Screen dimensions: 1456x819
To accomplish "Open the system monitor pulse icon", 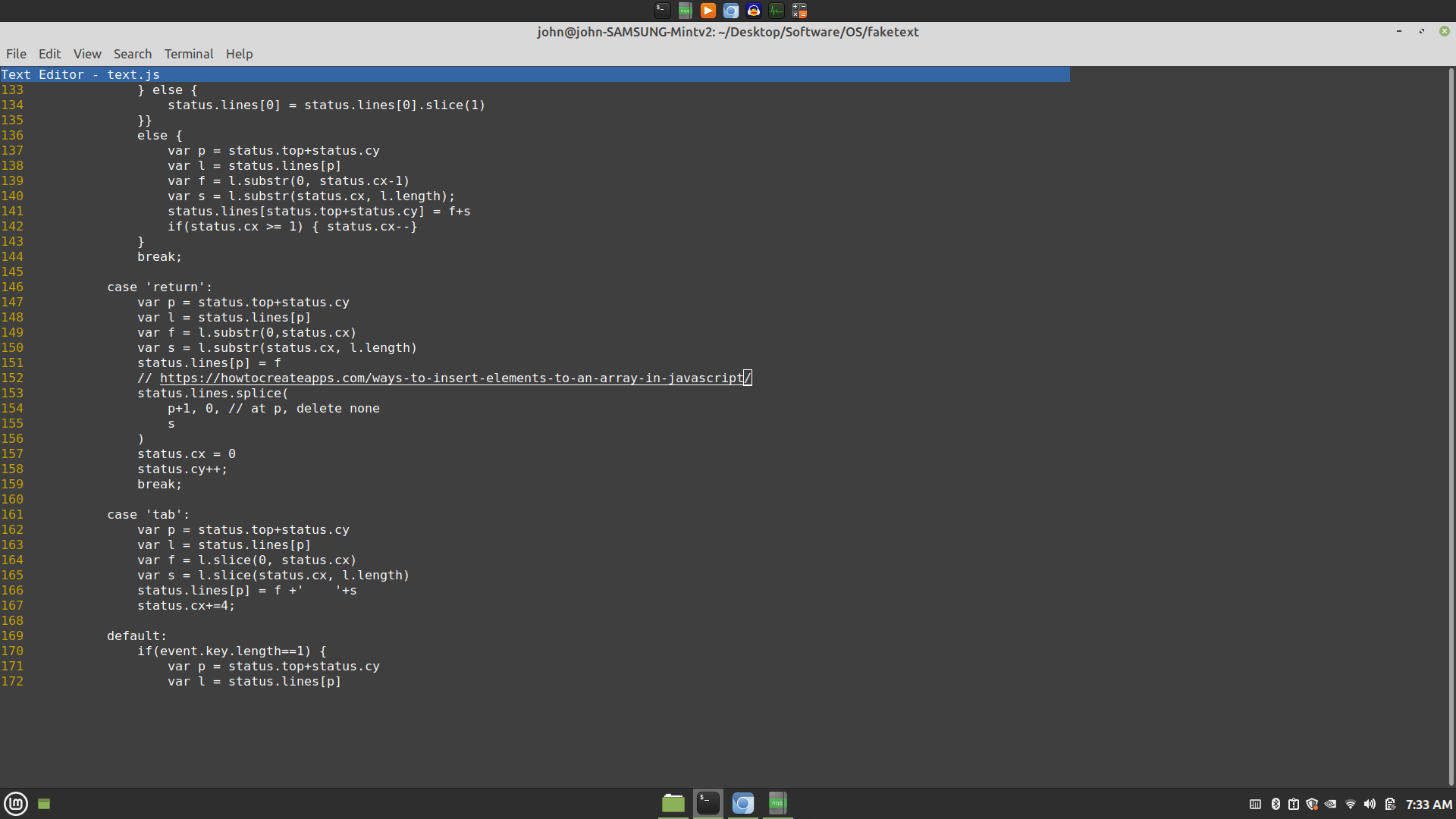I will tap(776, 11).
